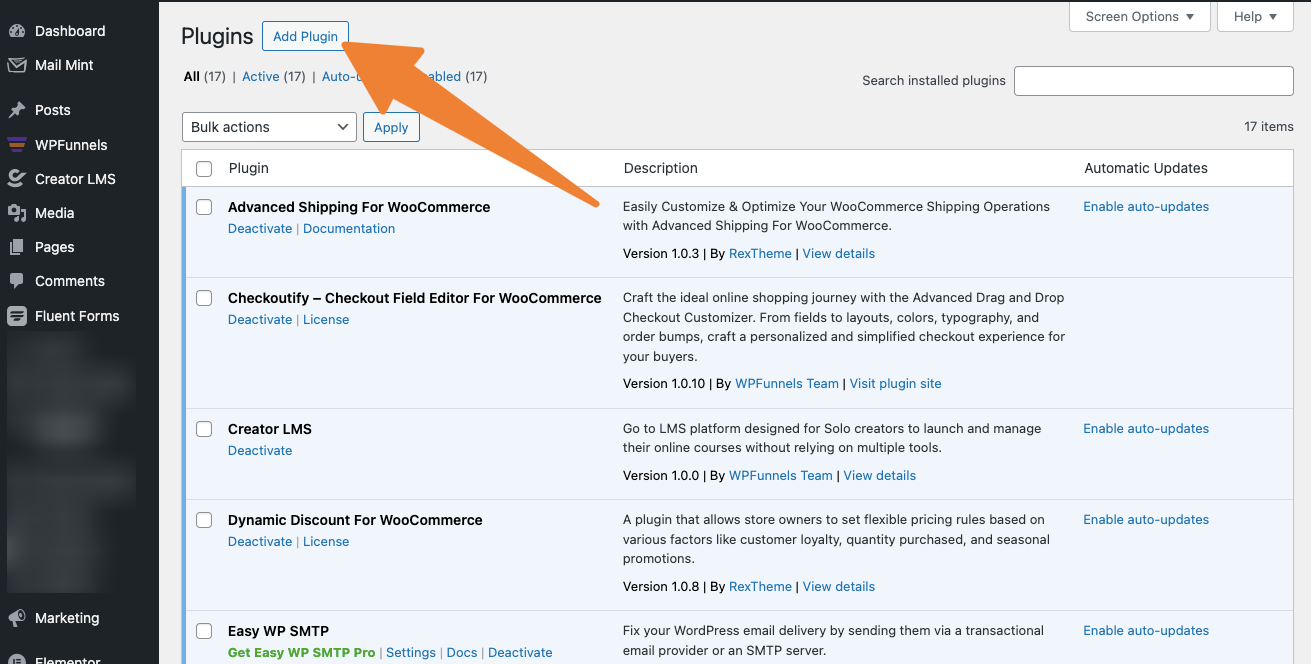Click the Comments speech bubble icon

(x=17, y=281)
